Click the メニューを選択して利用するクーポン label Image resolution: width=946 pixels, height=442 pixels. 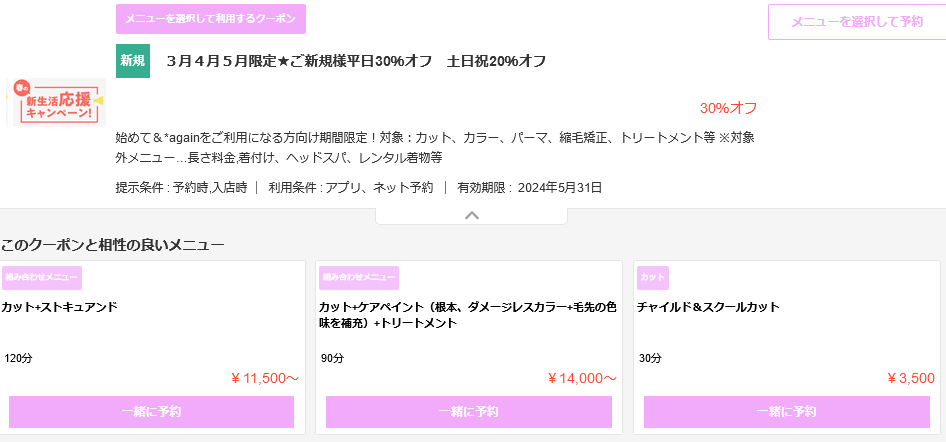point(211,19)
